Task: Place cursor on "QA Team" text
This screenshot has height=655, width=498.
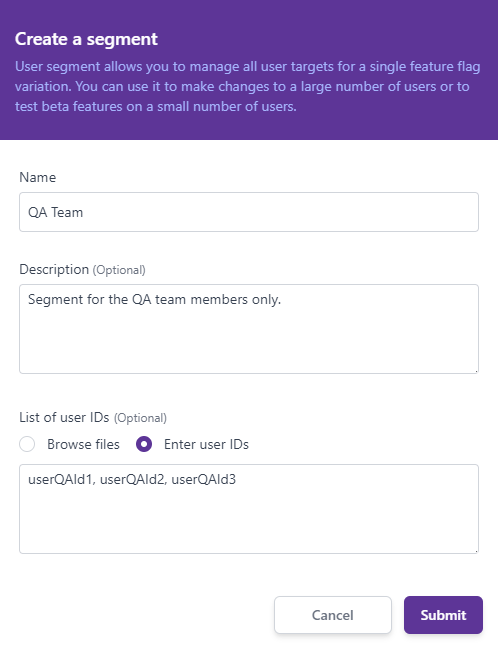Action: [56, 212]
